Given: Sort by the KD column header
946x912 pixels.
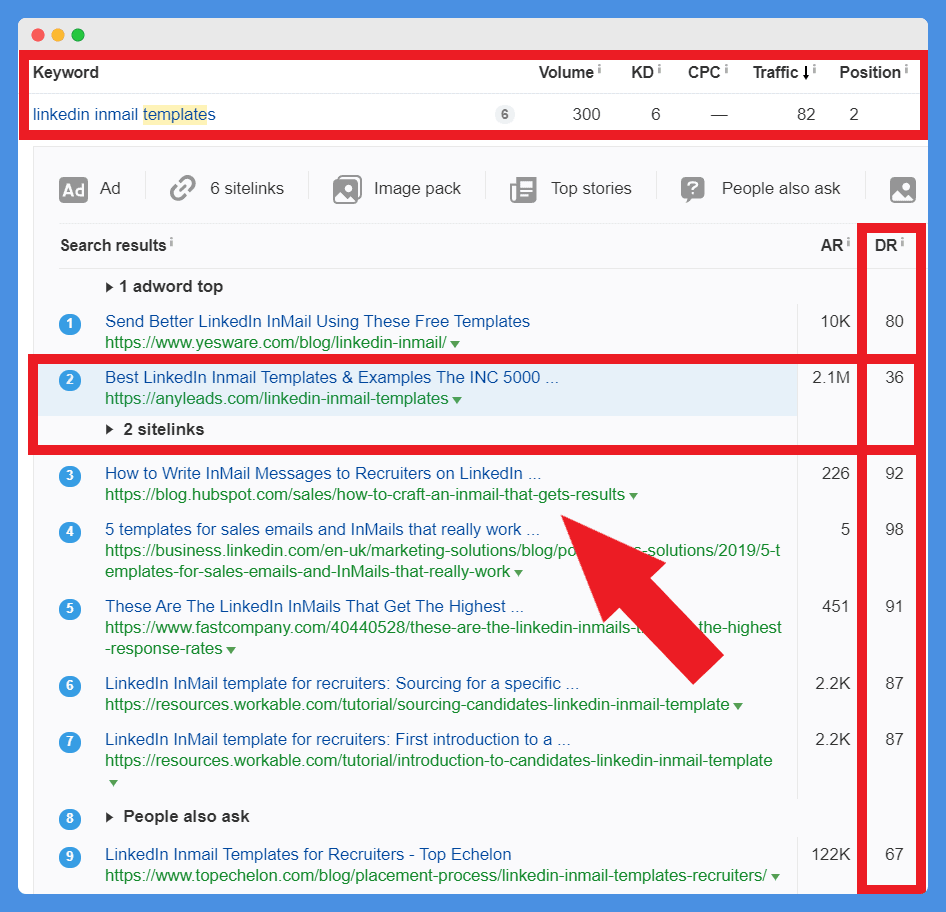Looking at the screenshot, I should tap(643, 72).
